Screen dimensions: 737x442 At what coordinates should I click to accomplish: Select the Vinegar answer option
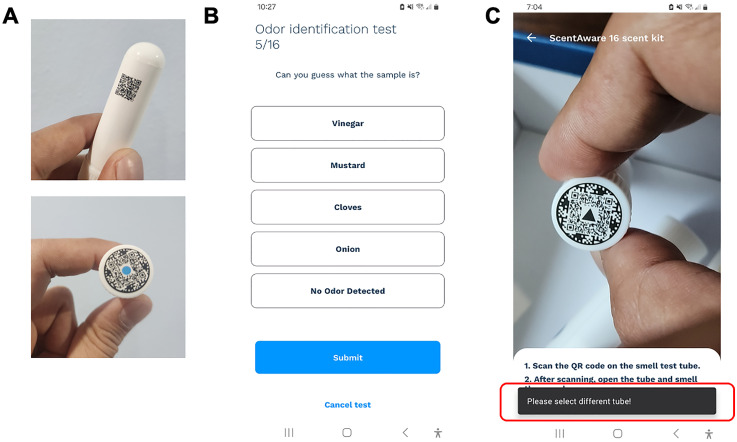(348, 123)
